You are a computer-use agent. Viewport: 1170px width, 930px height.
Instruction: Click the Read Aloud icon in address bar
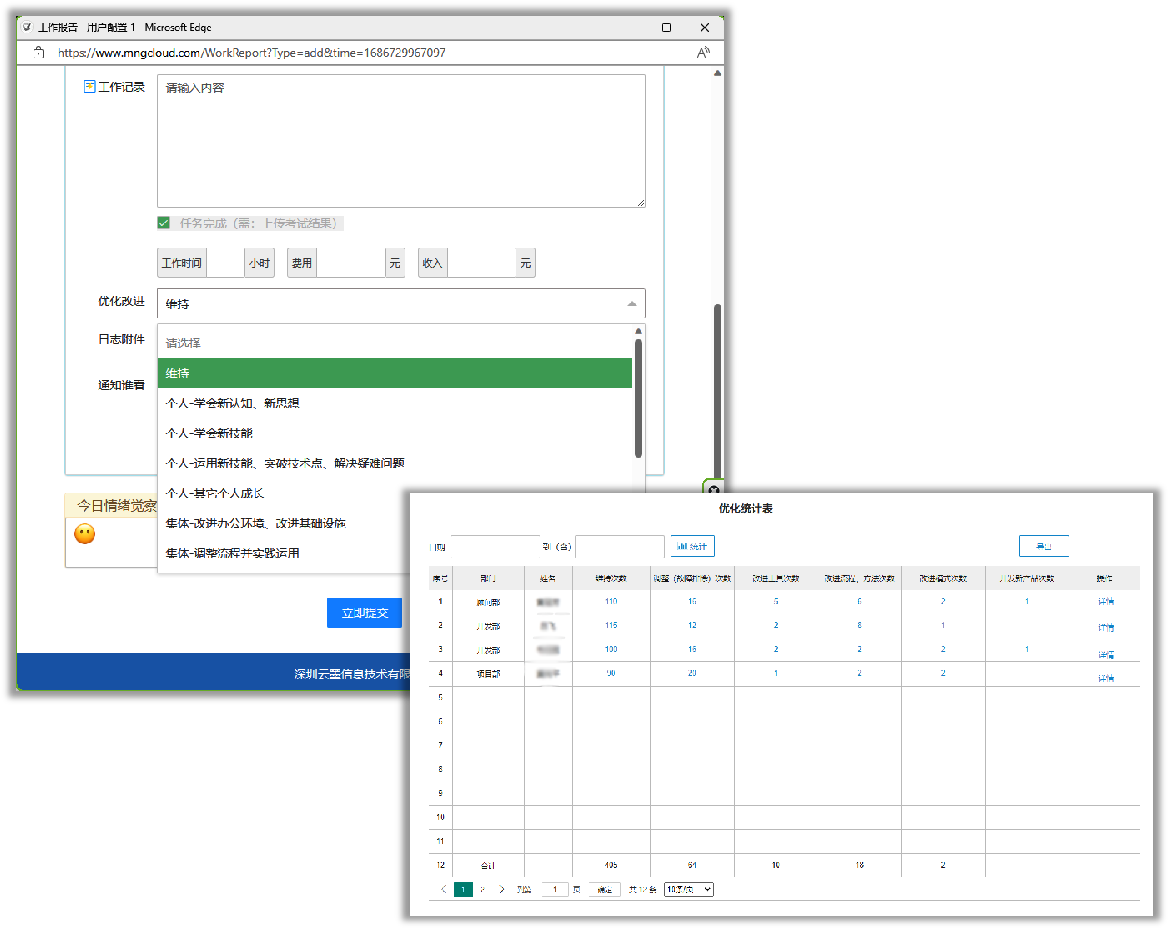tap(703, 52)
